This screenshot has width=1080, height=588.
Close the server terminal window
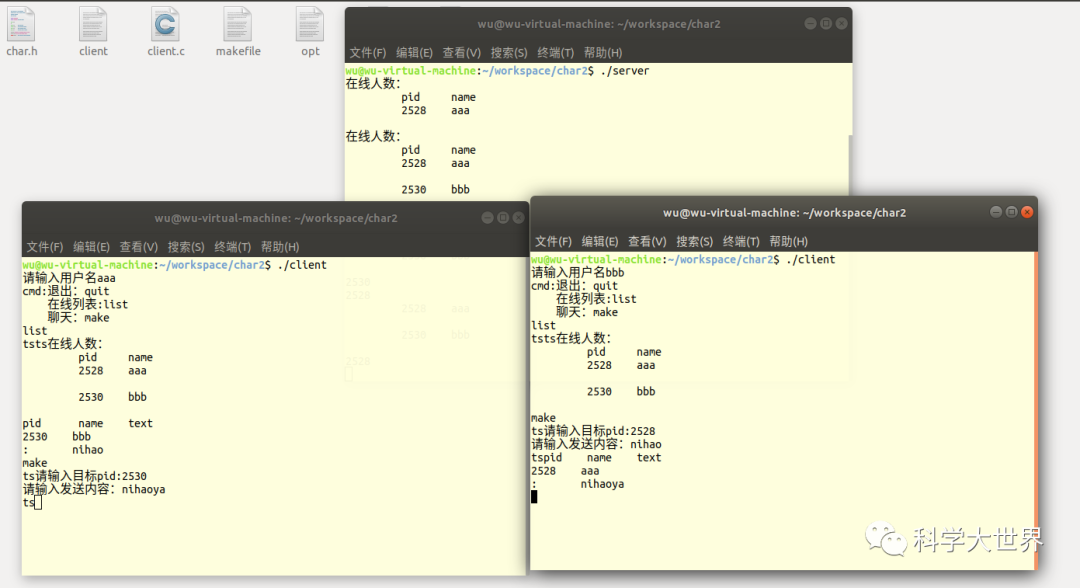[x=842, y=23]
